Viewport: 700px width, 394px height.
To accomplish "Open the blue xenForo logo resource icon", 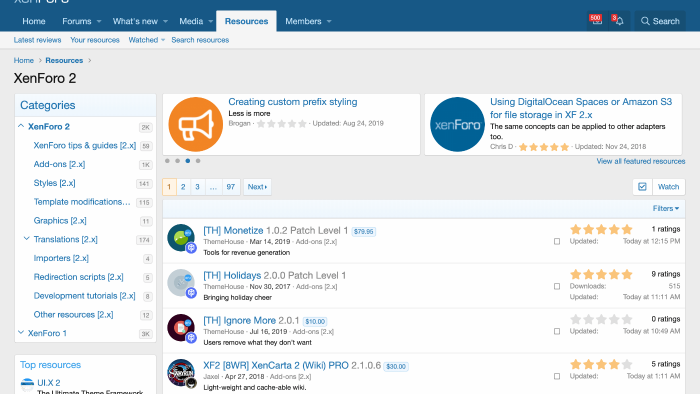I will (x=457, y=124).
